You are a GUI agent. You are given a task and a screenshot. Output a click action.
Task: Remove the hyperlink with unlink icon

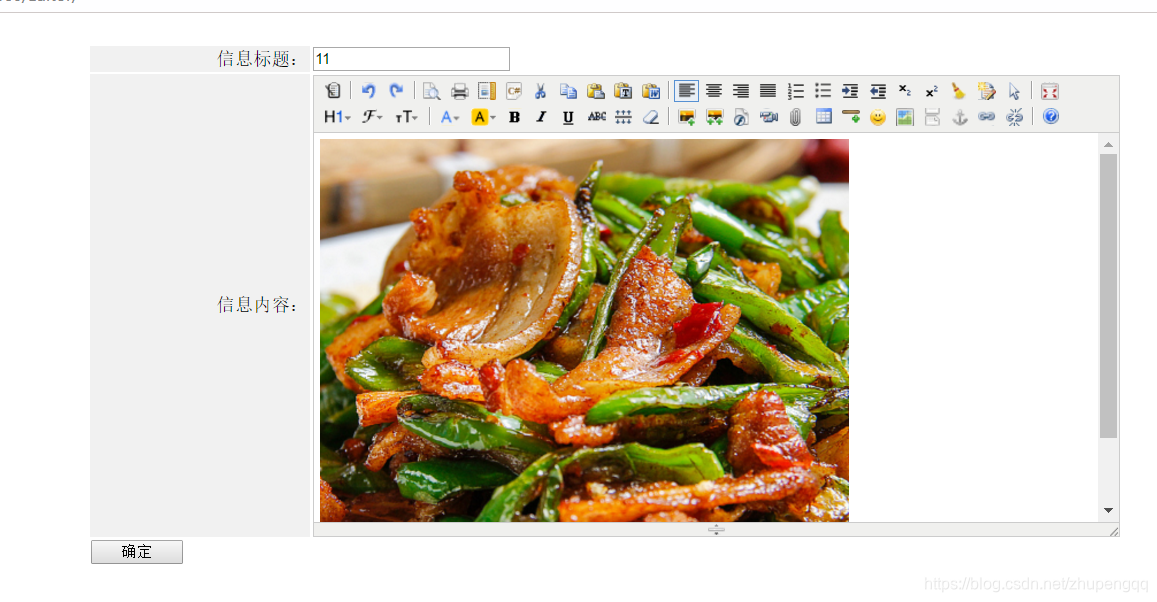(1015, 117)
